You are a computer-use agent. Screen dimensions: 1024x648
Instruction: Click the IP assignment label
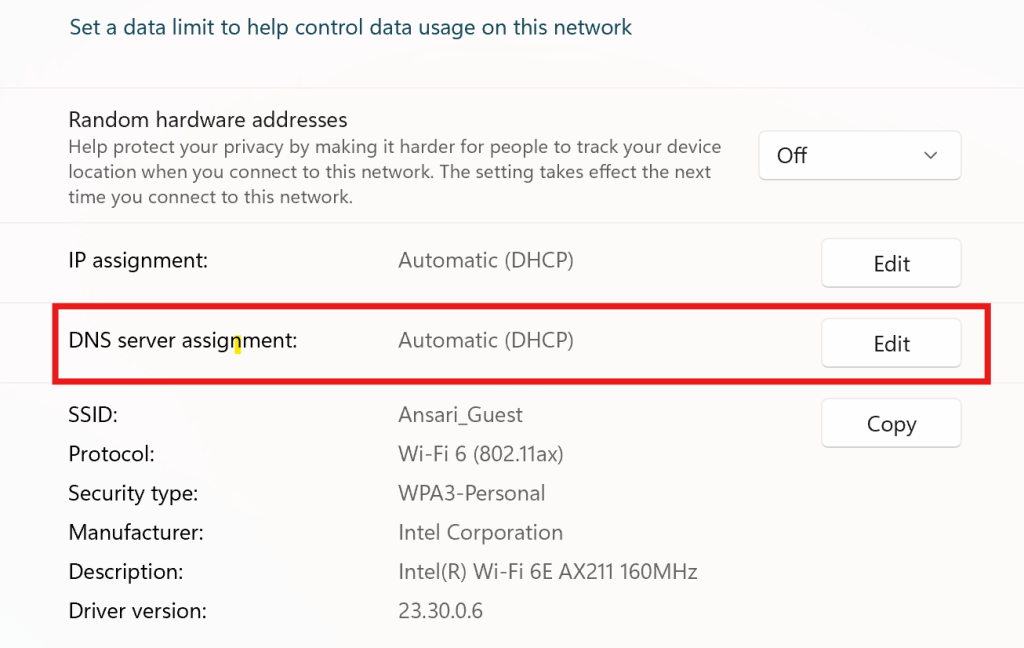click(x=138, y=261)
